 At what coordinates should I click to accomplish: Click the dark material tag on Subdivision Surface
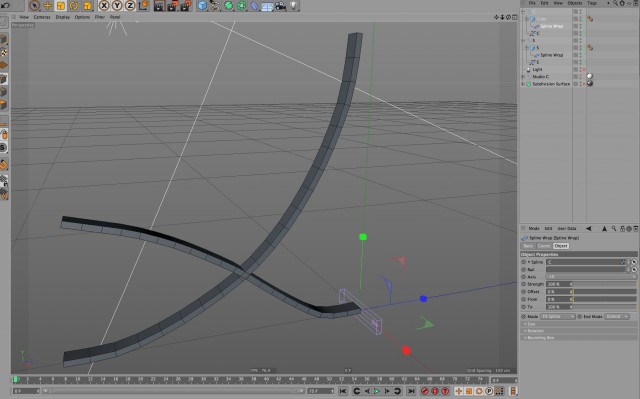pyautogui.click(x=590, y=84)
